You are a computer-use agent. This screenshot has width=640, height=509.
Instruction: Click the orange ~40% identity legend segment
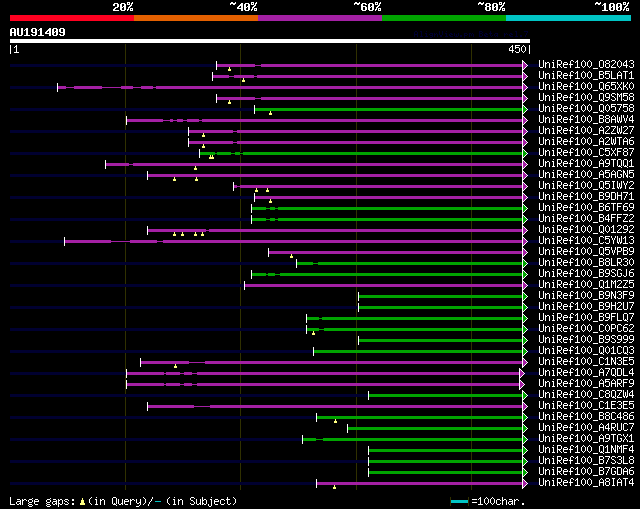196,18
